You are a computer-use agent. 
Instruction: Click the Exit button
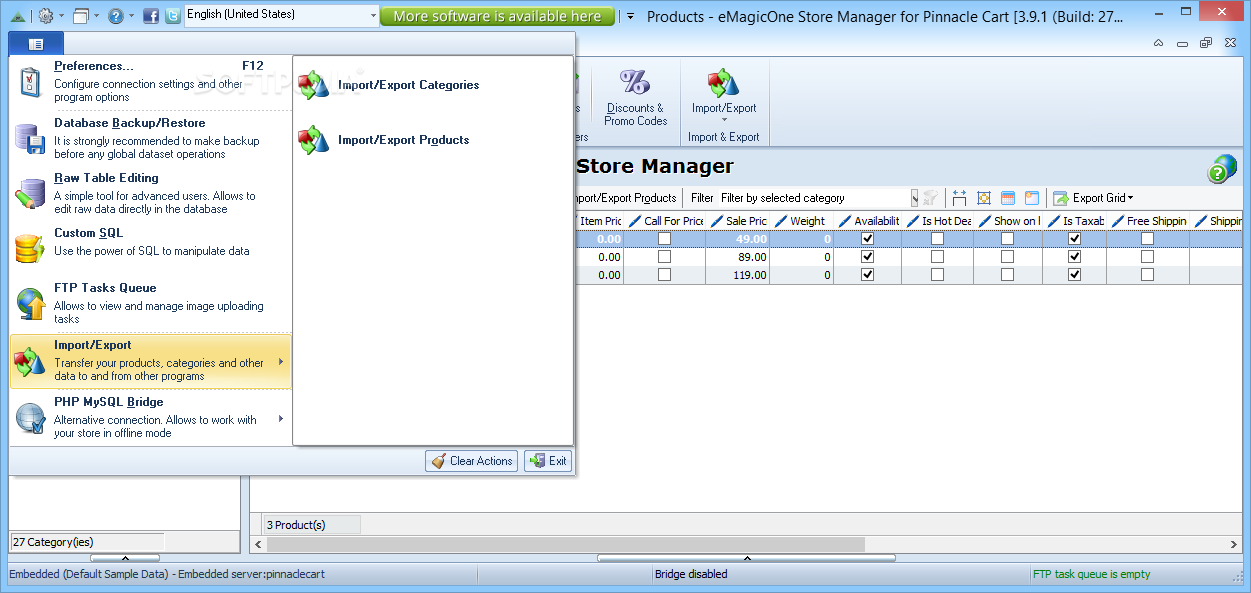[548, 461]
